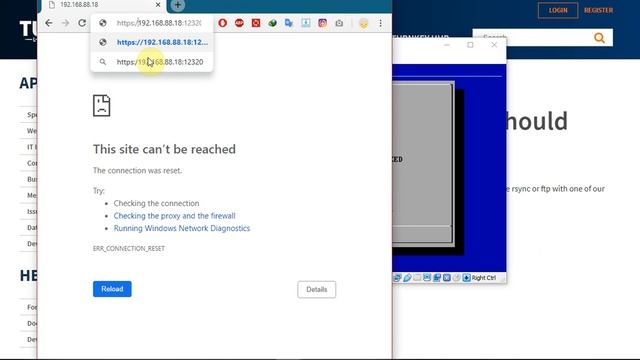Click the red square extension icon
This screenshot has width=640, height=360.
tap(256, 23)
